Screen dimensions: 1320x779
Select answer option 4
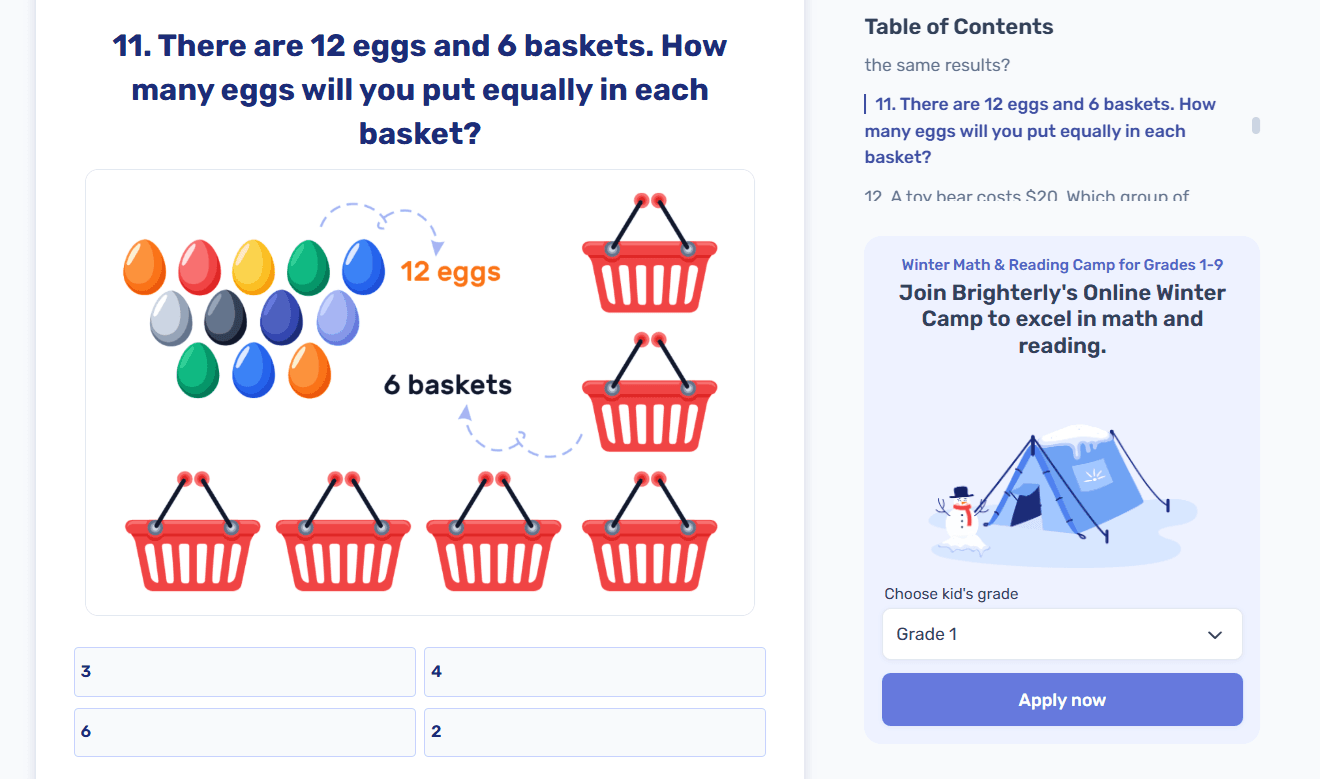point(594,672)
